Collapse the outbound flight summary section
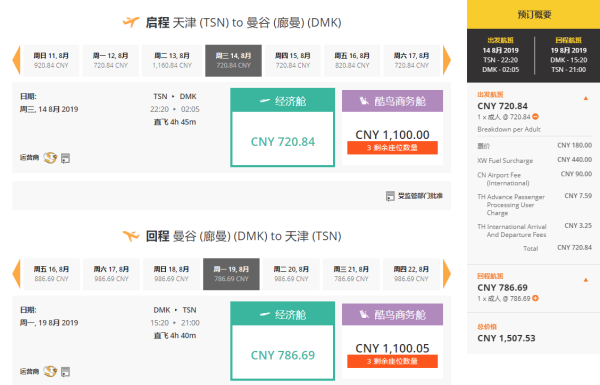 [585, 98]
